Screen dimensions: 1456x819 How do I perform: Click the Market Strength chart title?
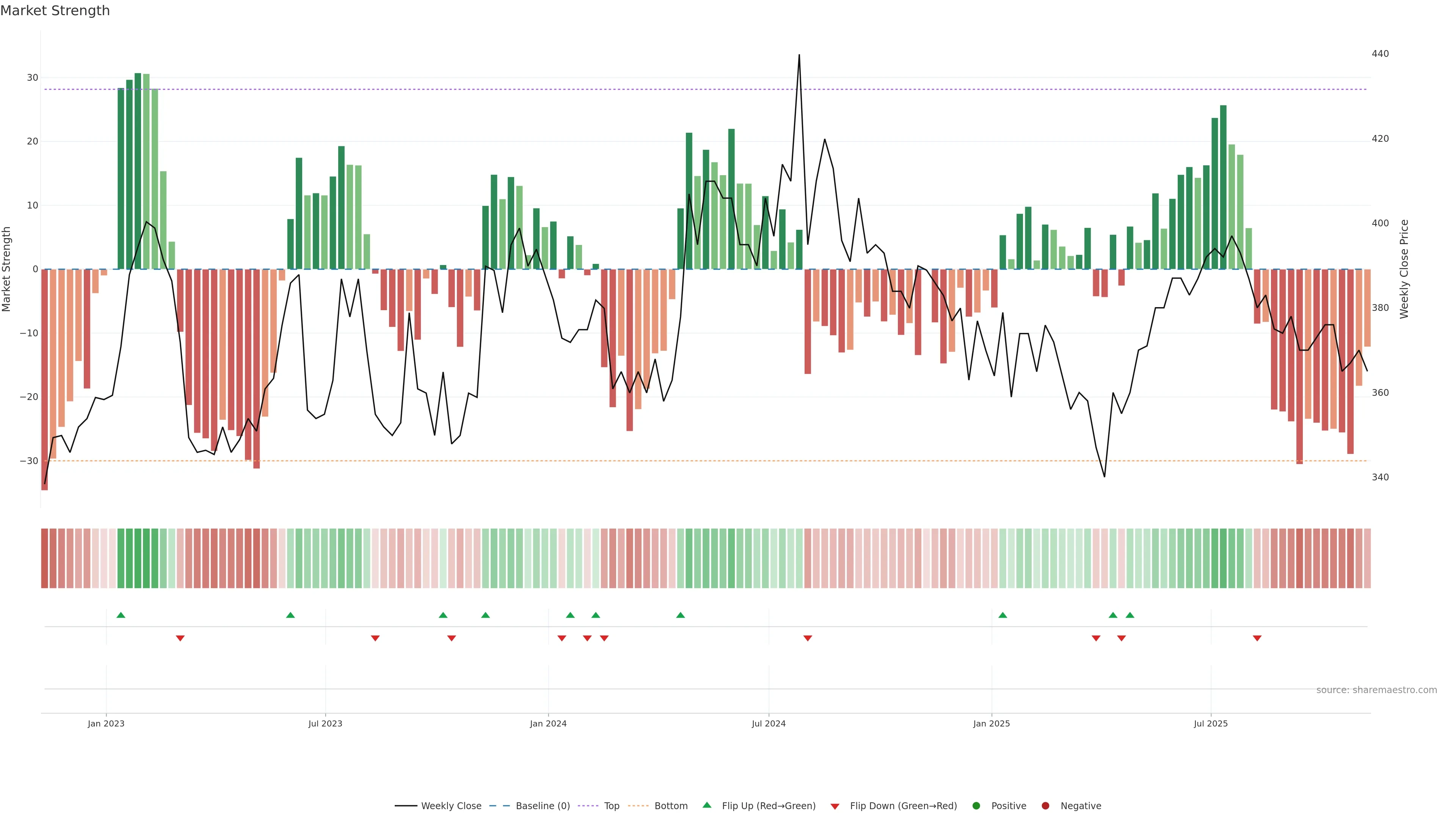[x=55, y=11]
